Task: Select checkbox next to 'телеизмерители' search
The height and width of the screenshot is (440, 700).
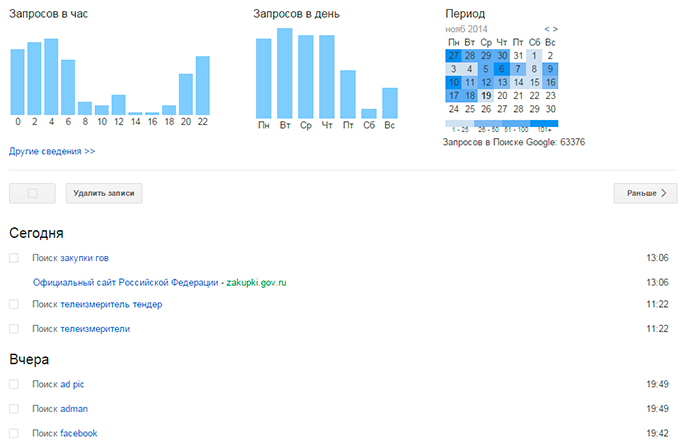Action: pyautogui.click(x=14, y=328)
